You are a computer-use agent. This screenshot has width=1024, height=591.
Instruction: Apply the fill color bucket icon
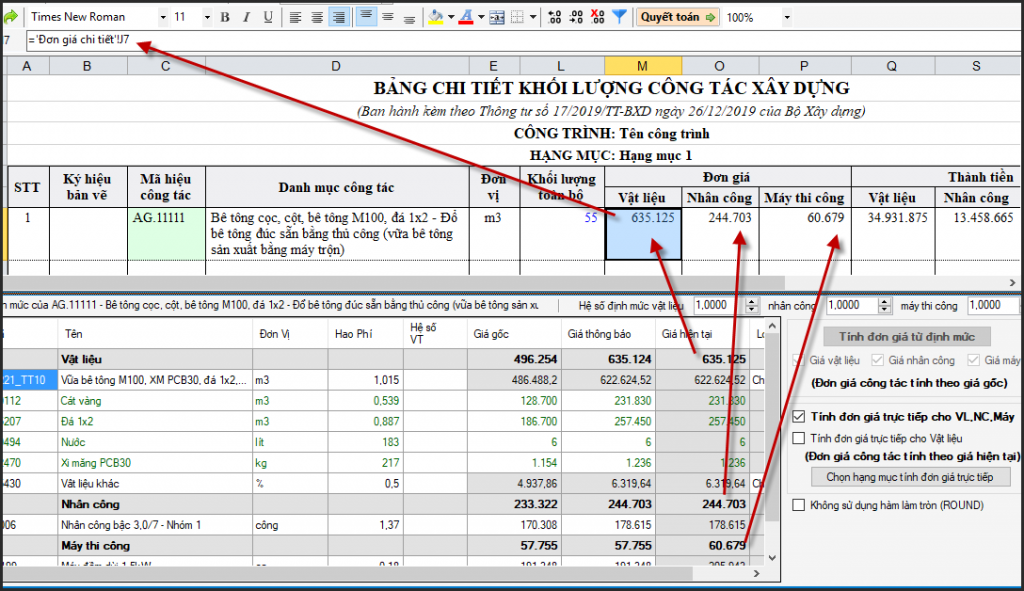tap(436, 17)
